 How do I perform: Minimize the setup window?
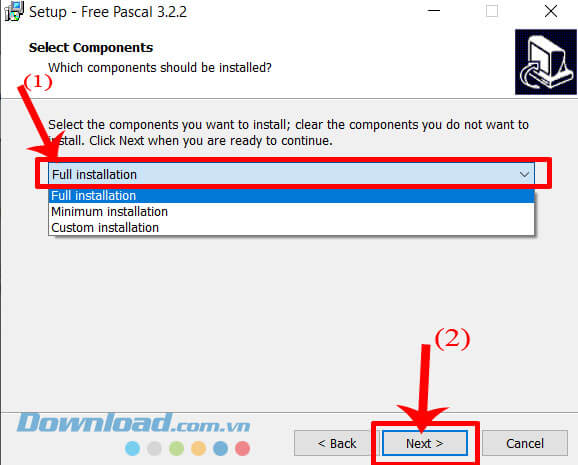click(434, 11)
